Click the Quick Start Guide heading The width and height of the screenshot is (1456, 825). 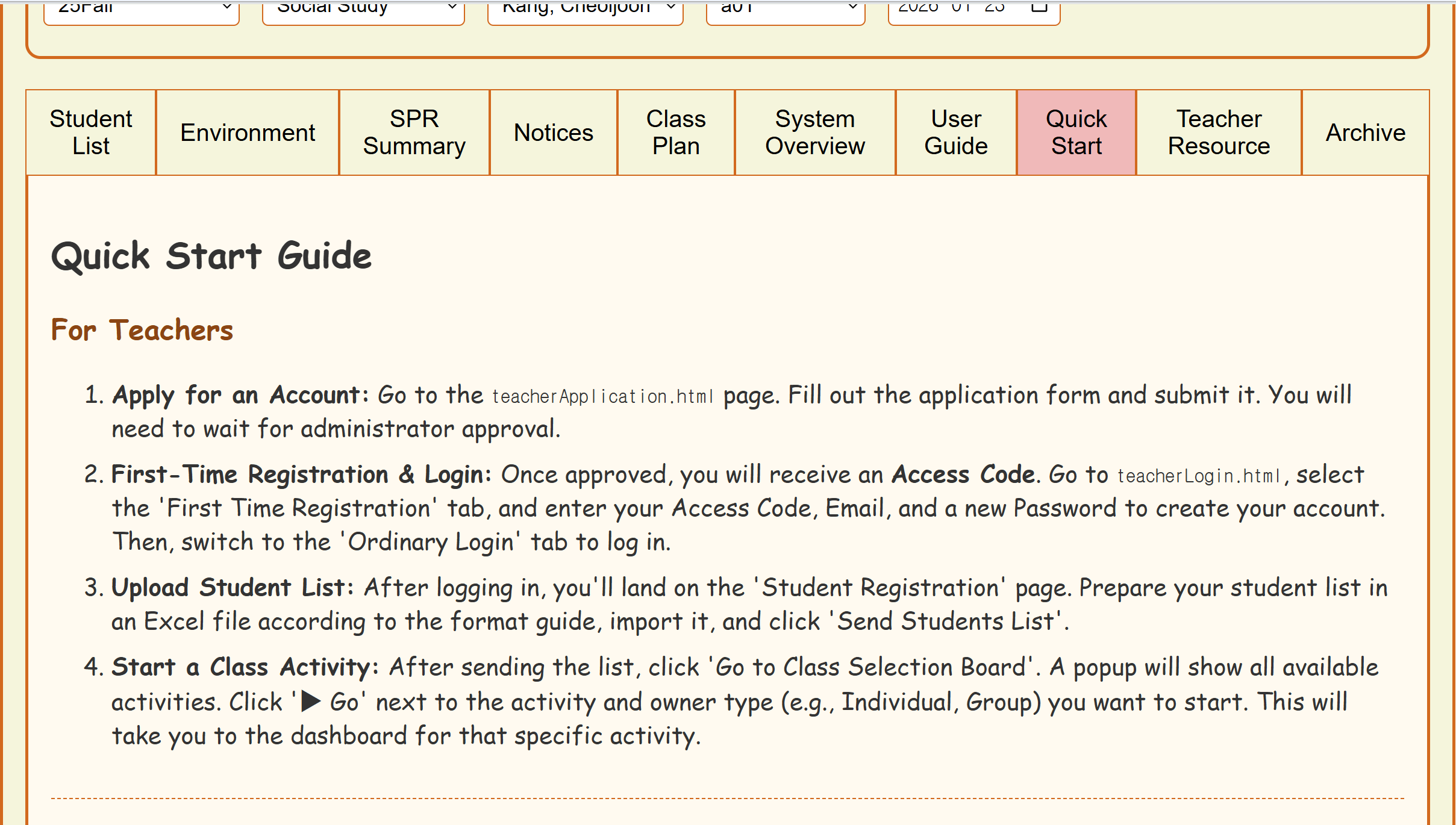(211, 256)
